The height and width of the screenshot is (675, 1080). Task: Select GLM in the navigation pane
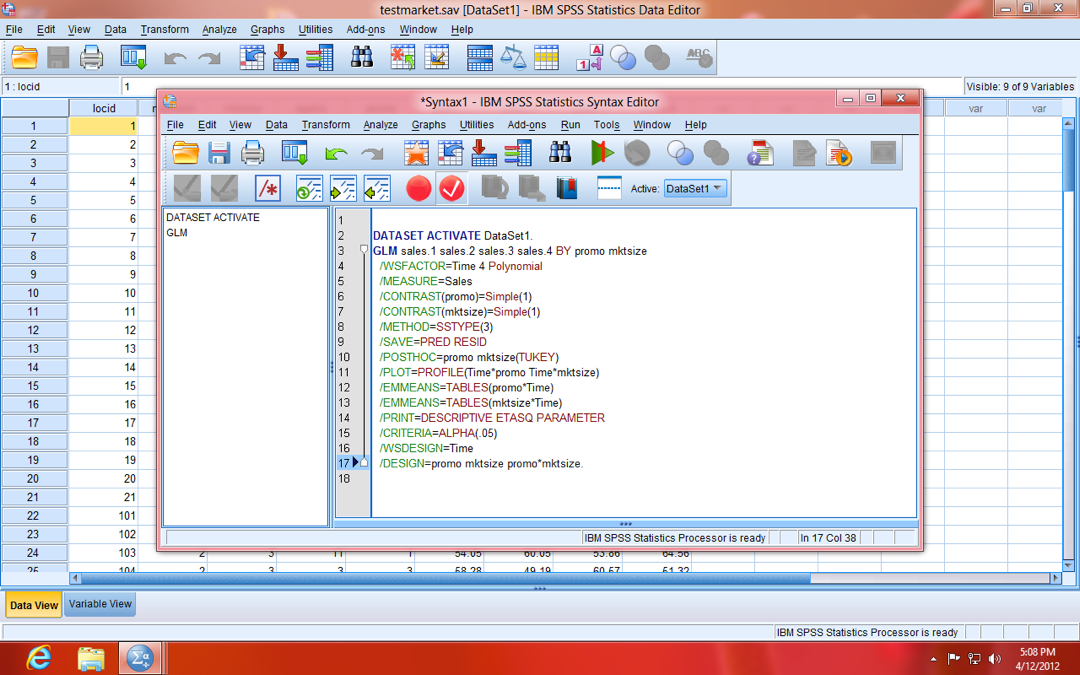[176, 233]
